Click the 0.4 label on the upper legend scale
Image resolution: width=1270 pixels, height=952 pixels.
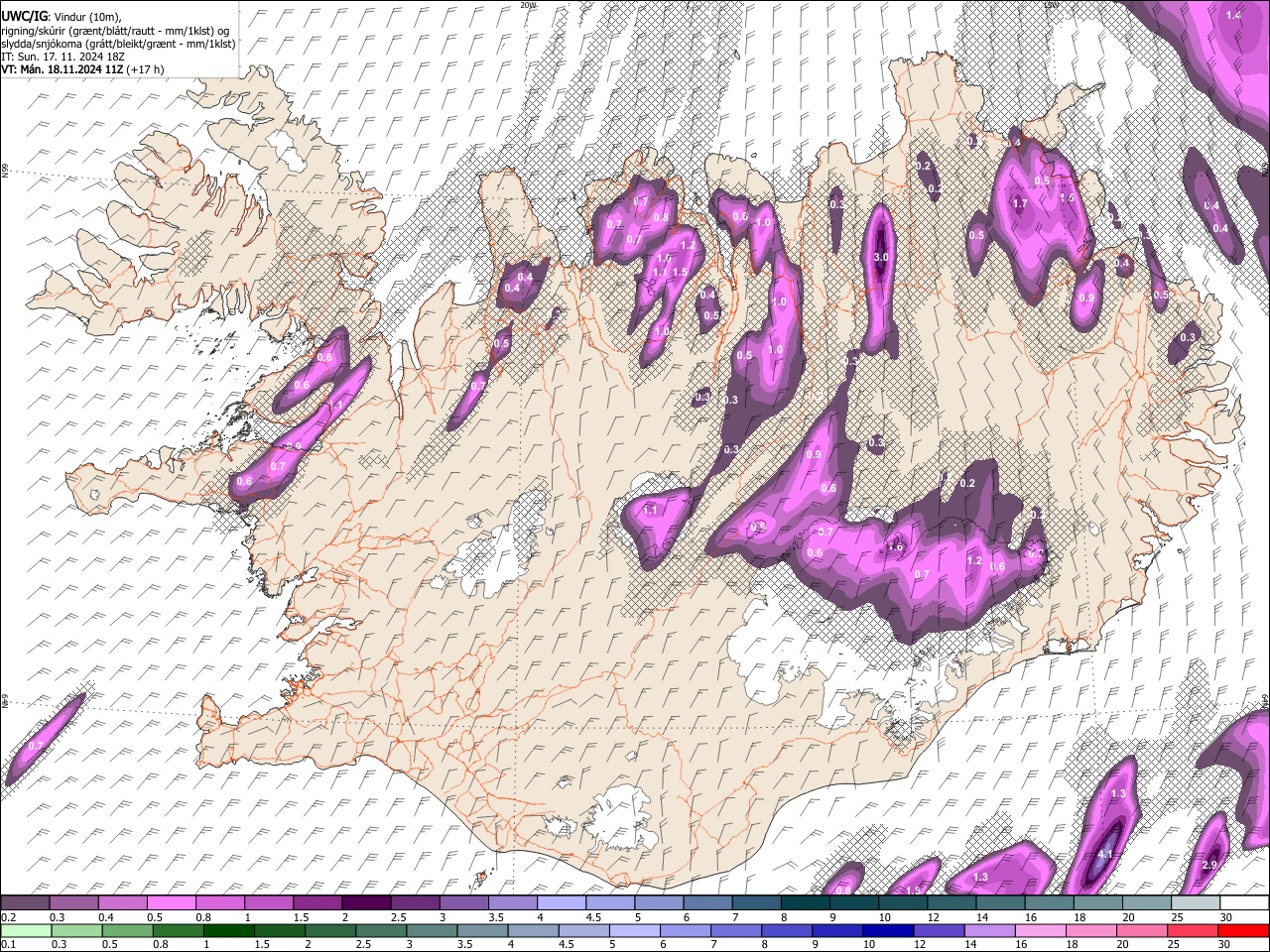pyautogui.click(x=106, y=917)
